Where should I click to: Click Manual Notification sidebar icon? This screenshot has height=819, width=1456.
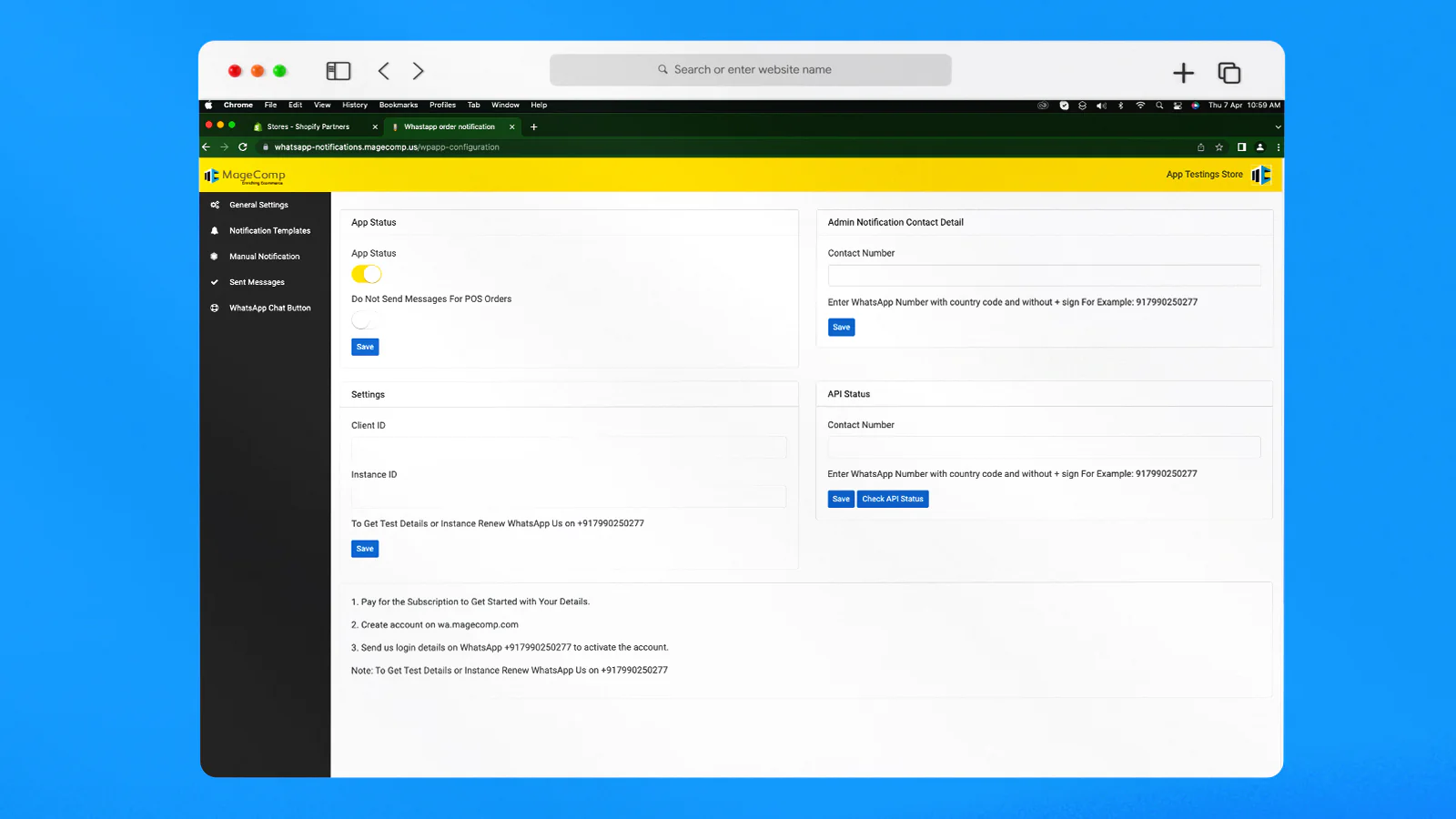215,257
